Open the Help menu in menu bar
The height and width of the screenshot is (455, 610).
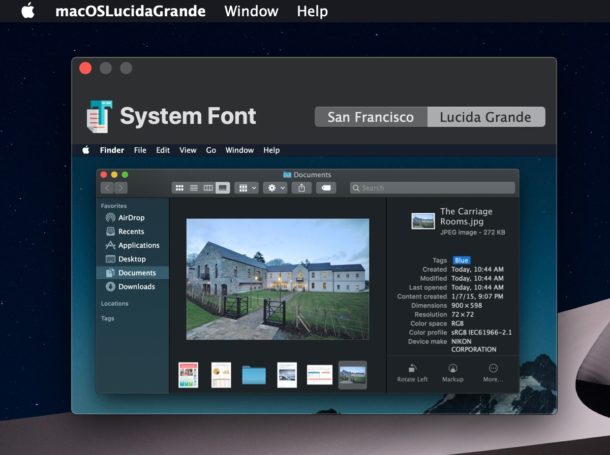(312, 11)
